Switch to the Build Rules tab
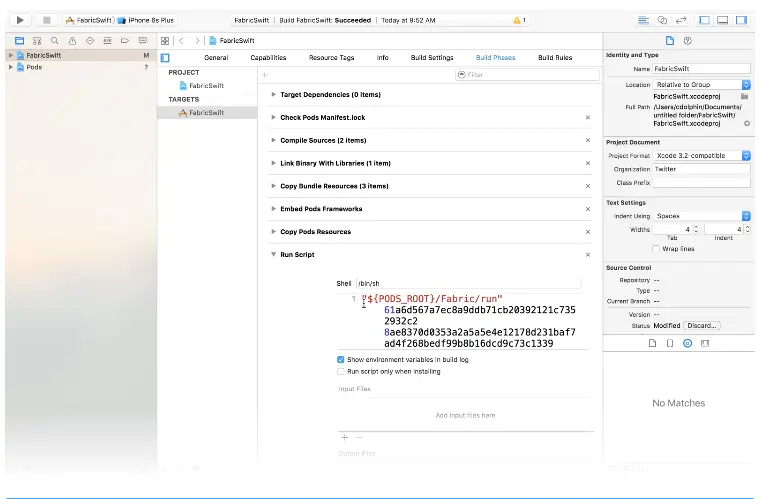This screenshot has height=499, width=763. 555,57
